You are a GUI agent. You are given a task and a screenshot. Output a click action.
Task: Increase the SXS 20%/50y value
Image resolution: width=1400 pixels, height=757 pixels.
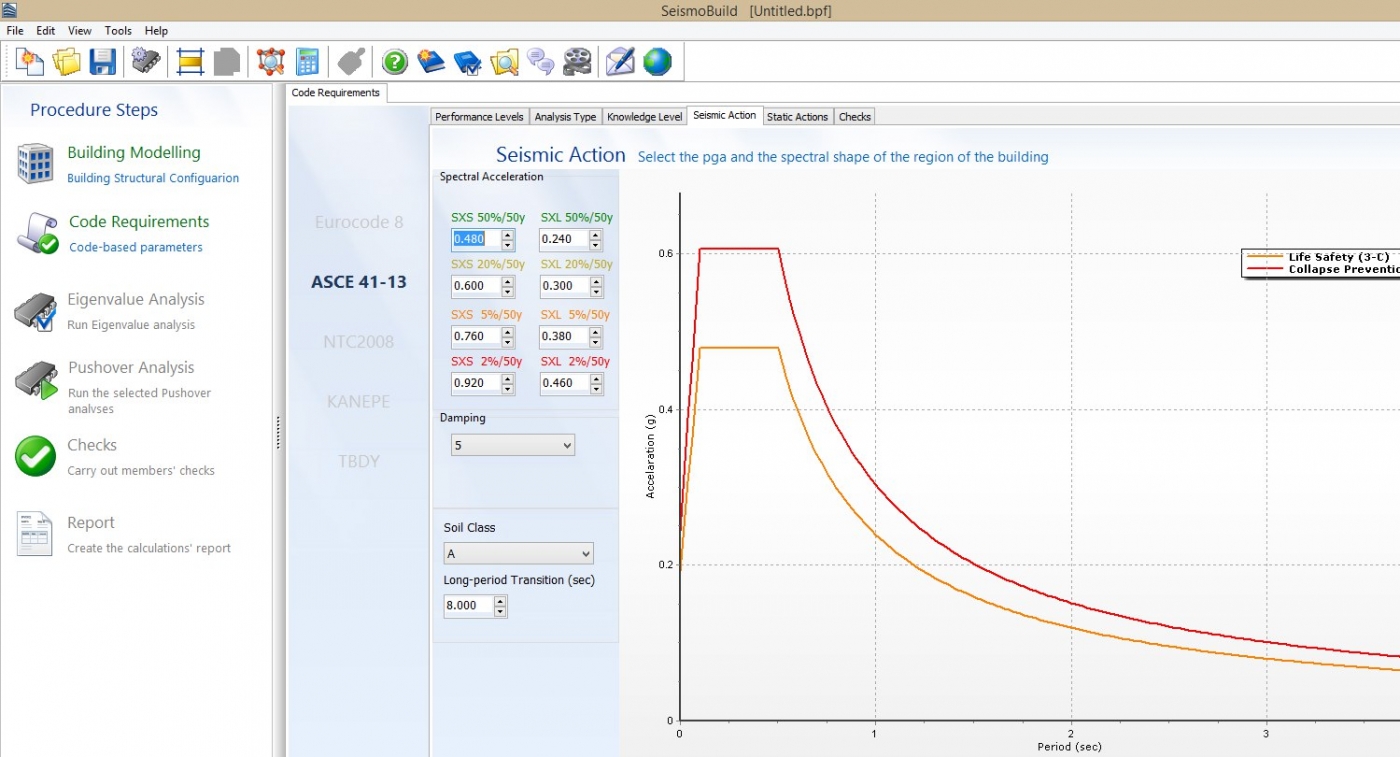[x=508, y=281]
